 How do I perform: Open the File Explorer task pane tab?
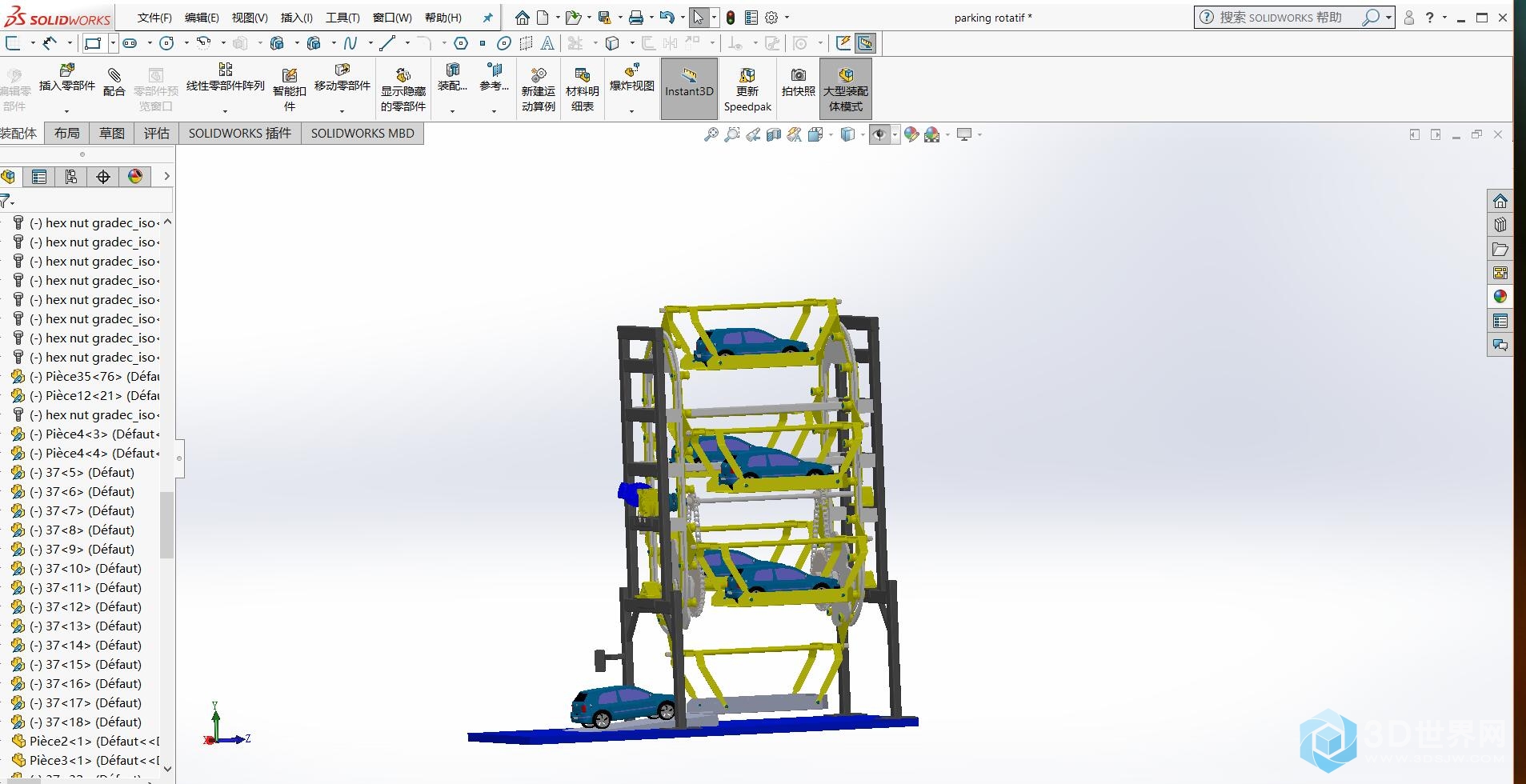tap(1500, 249)
